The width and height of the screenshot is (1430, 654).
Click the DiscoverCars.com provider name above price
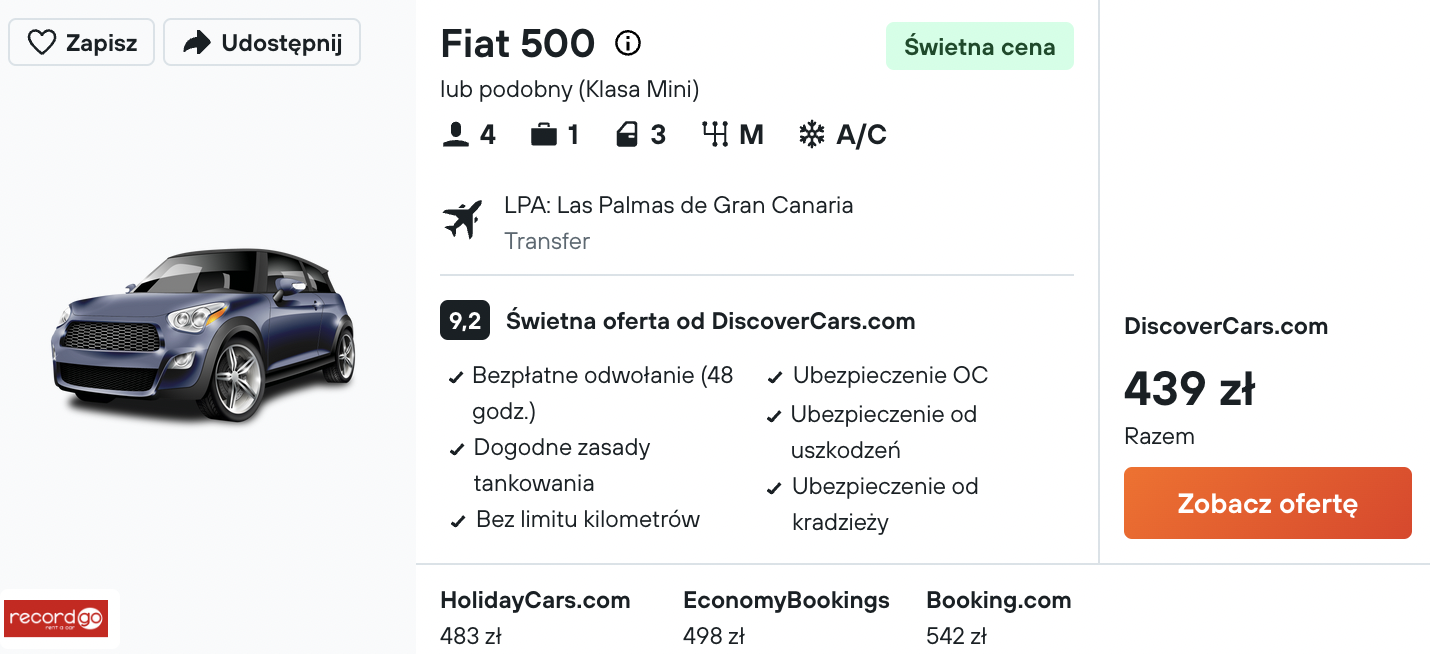pyautogui.click(x=1226, y=326)
